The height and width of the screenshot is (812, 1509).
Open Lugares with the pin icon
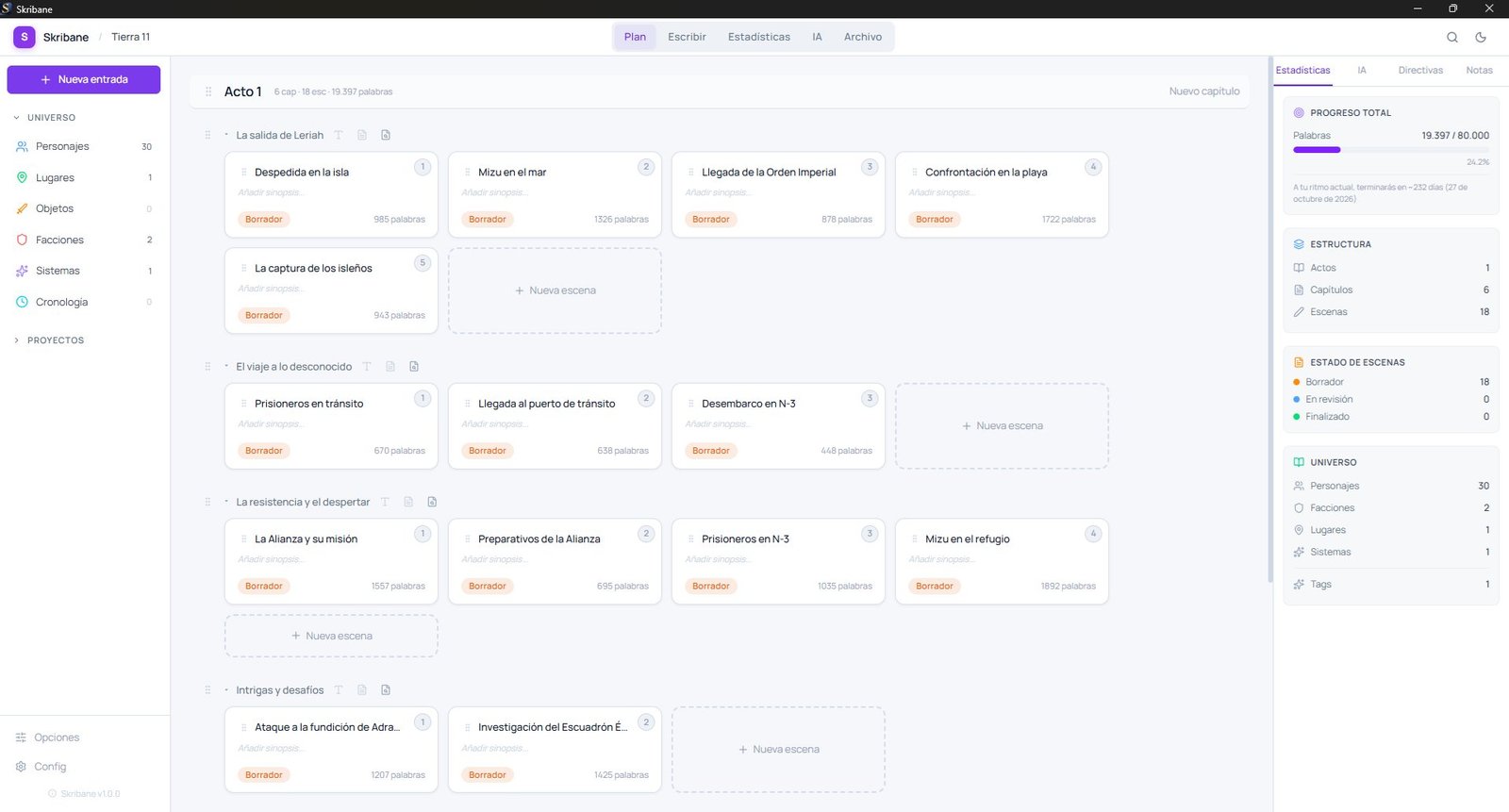[55, 177]
